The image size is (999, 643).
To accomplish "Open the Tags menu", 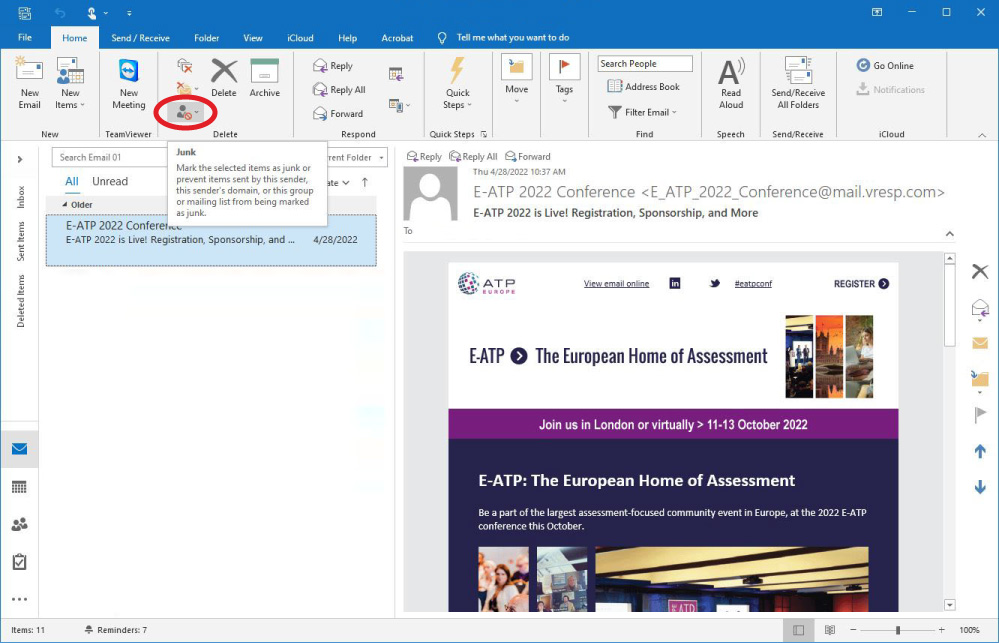I will [564, 79].
